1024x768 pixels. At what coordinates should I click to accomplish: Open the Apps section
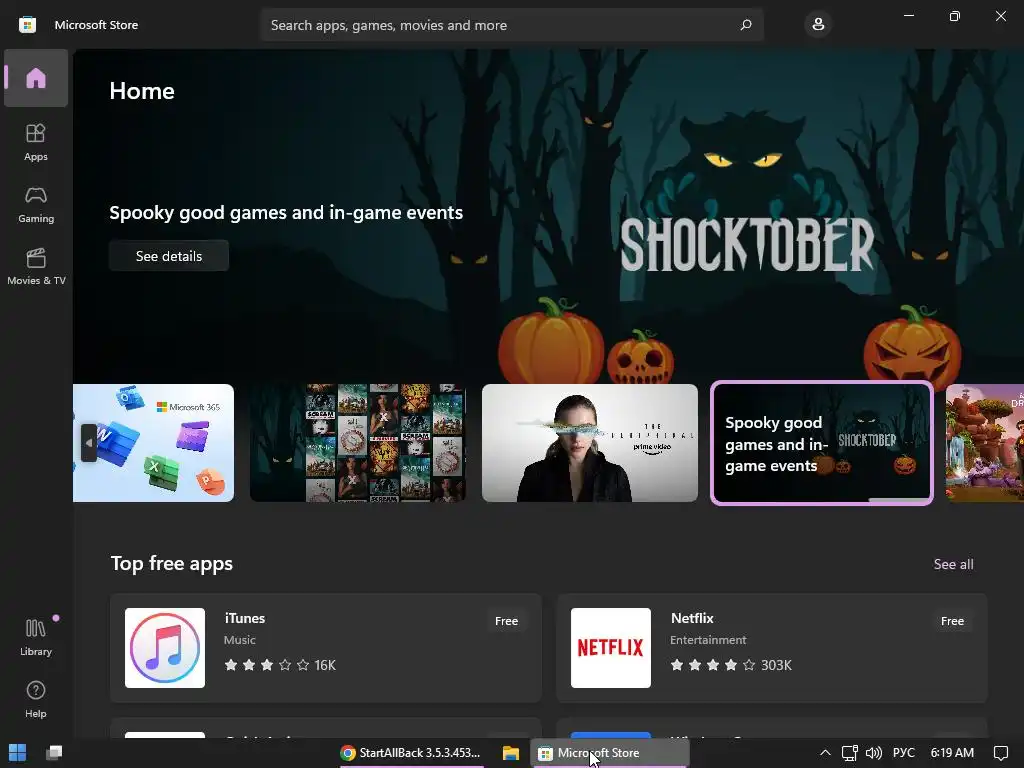pyautogui.click(x=36, y=142)
